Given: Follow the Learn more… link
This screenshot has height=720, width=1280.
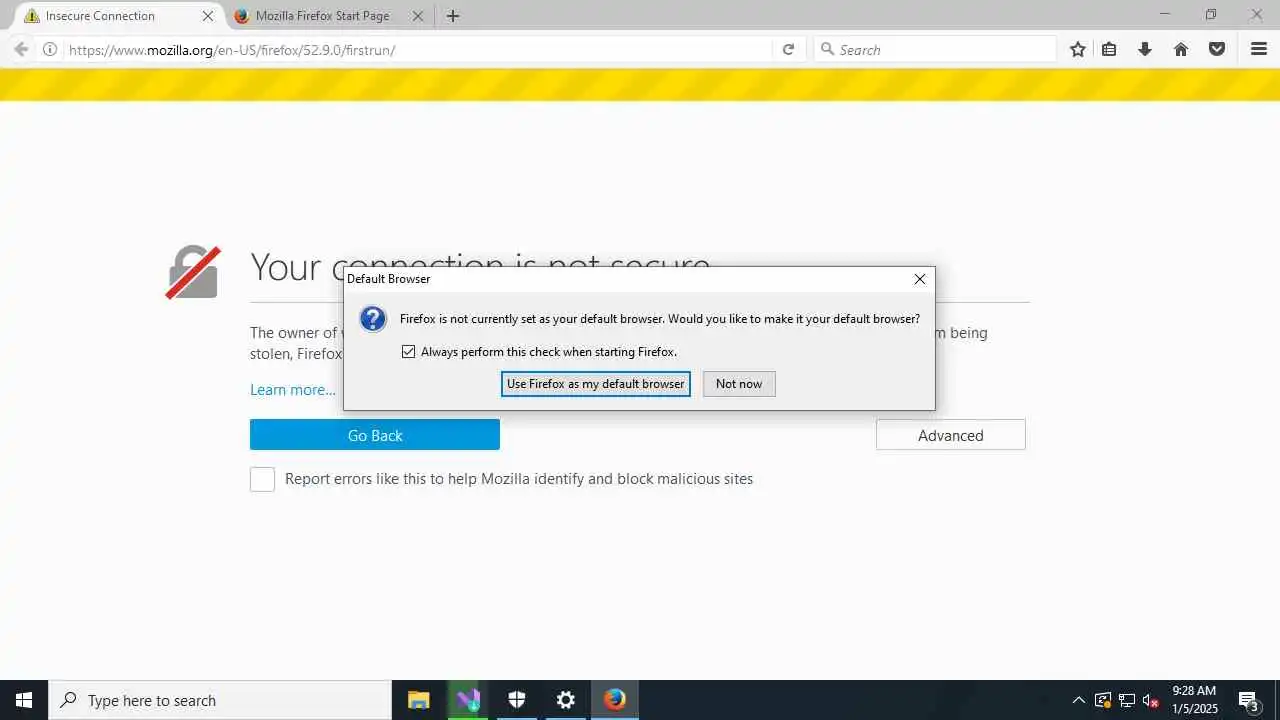Looking at the screenshot, I should point(293,390).
